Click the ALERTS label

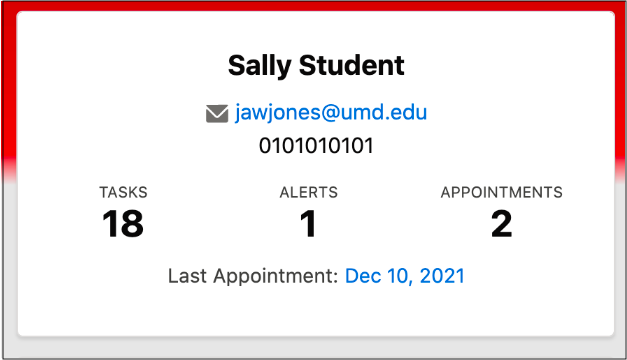309,192
